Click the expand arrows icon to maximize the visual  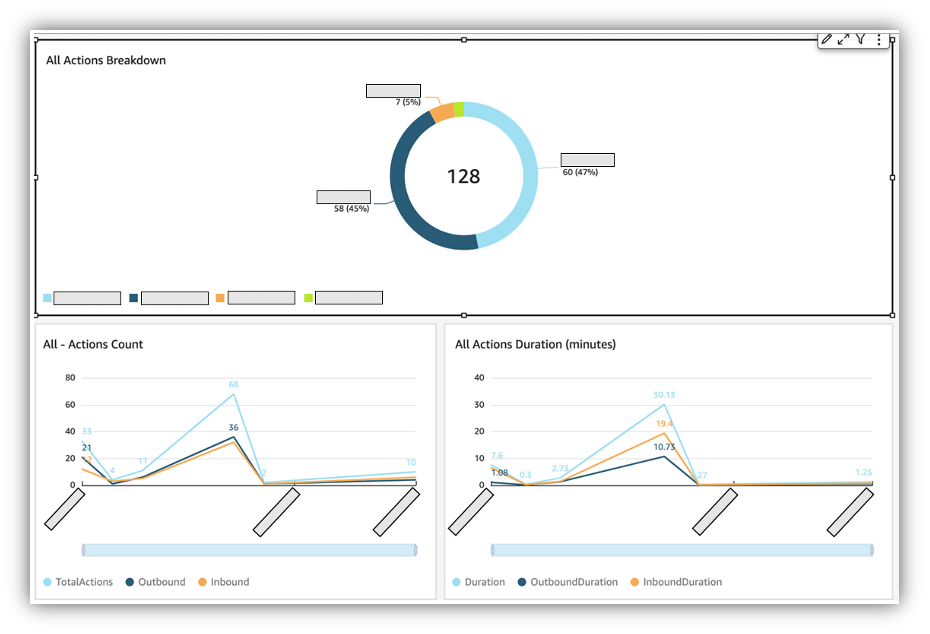pos(843,40)
